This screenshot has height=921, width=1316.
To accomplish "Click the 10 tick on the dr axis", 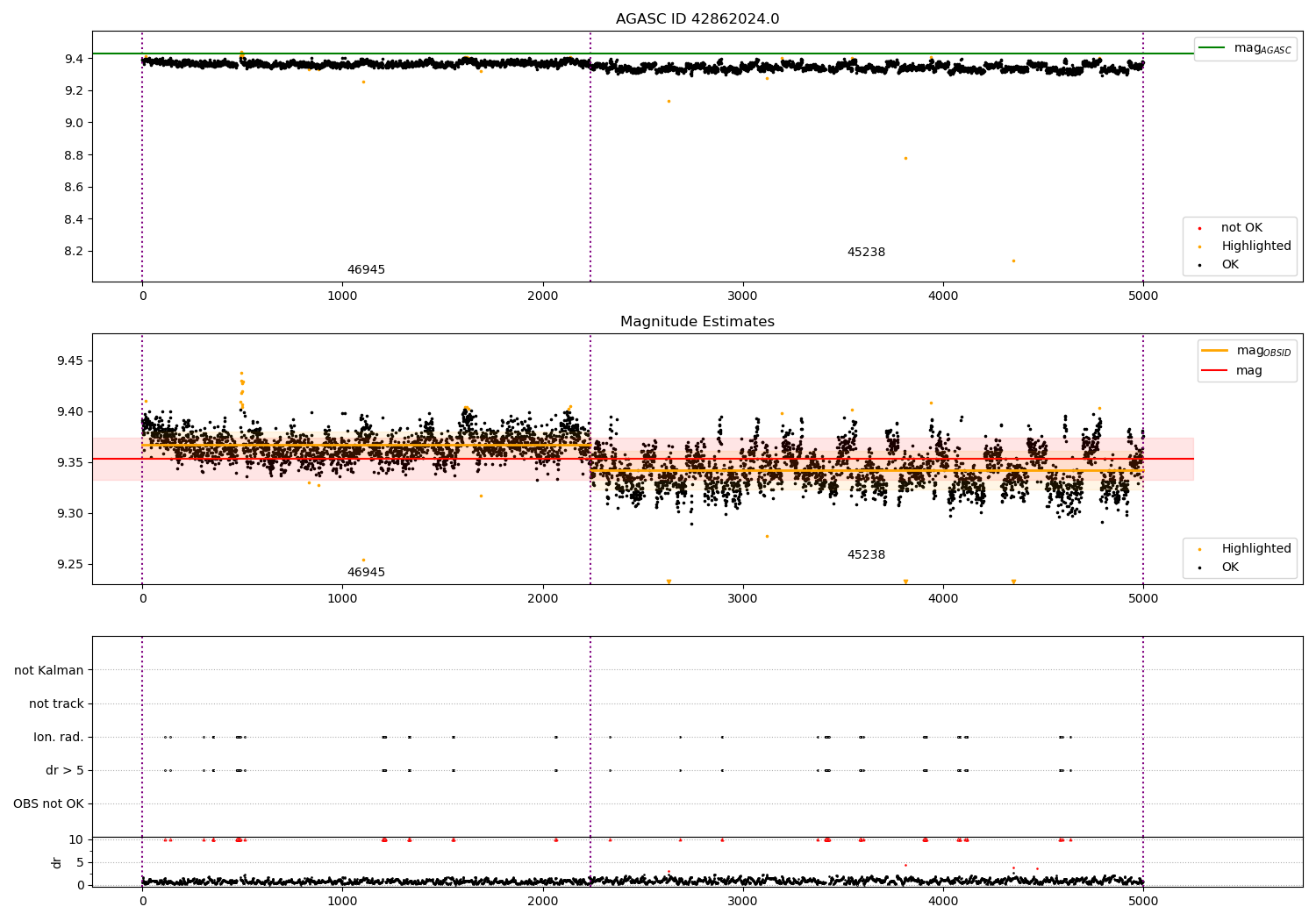I will tap(76, 840).
